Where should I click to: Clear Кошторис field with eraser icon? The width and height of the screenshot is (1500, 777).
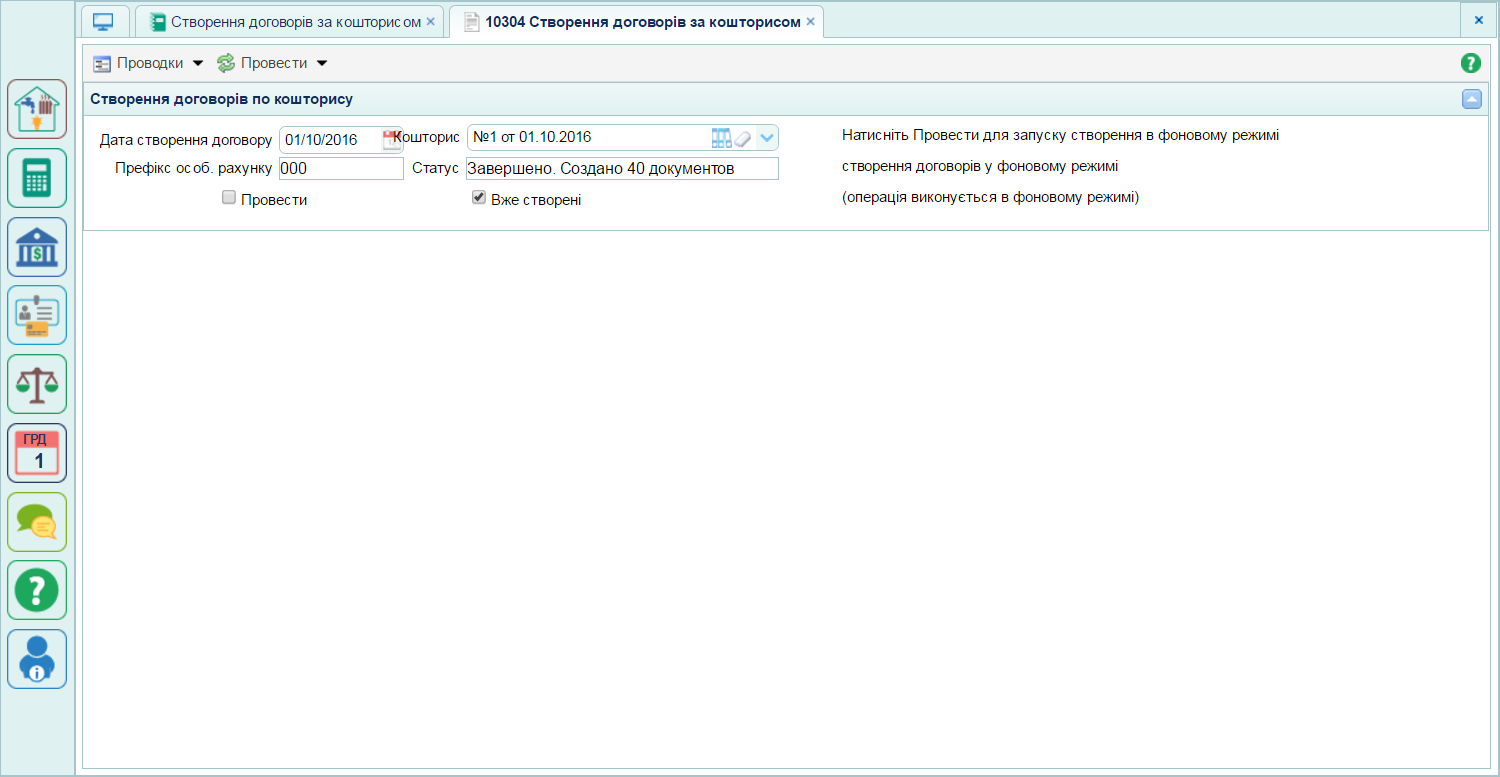pyautogui.click(x=743, y=138)
